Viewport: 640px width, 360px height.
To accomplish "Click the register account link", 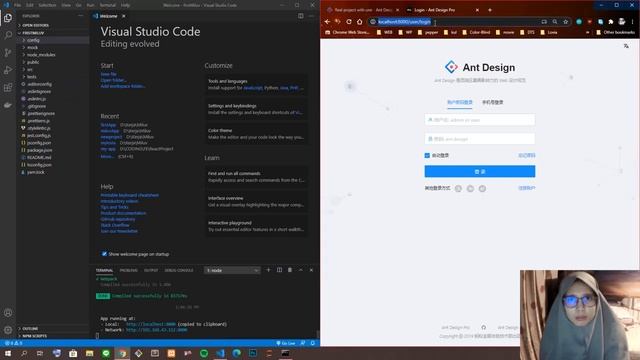I will pyautogui.click(x=527, y=188).
